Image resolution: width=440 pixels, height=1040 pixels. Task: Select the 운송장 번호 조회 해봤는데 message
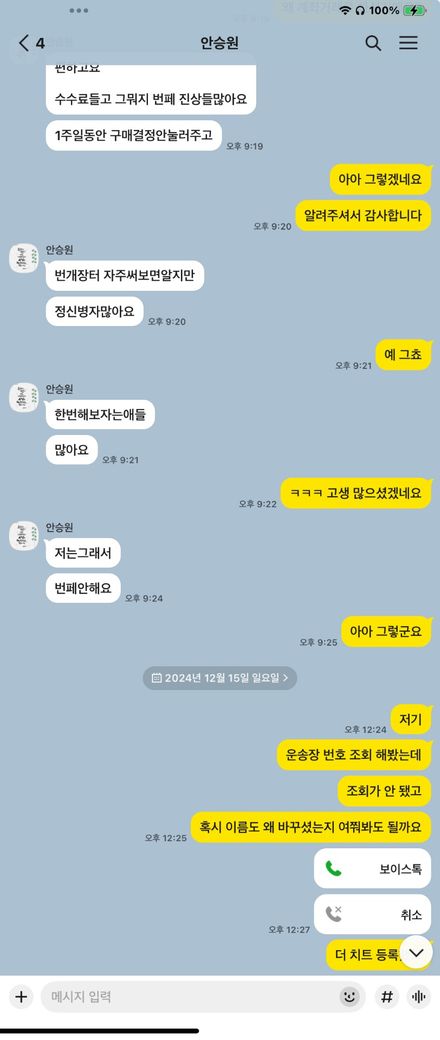(x=354, y=755)
